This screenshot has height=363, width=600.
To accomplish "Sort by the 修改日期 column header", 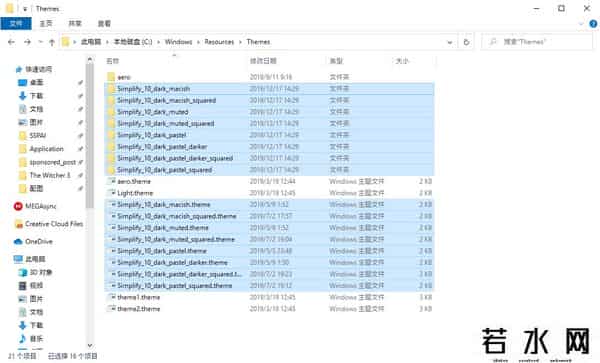I will click(263, 61).
